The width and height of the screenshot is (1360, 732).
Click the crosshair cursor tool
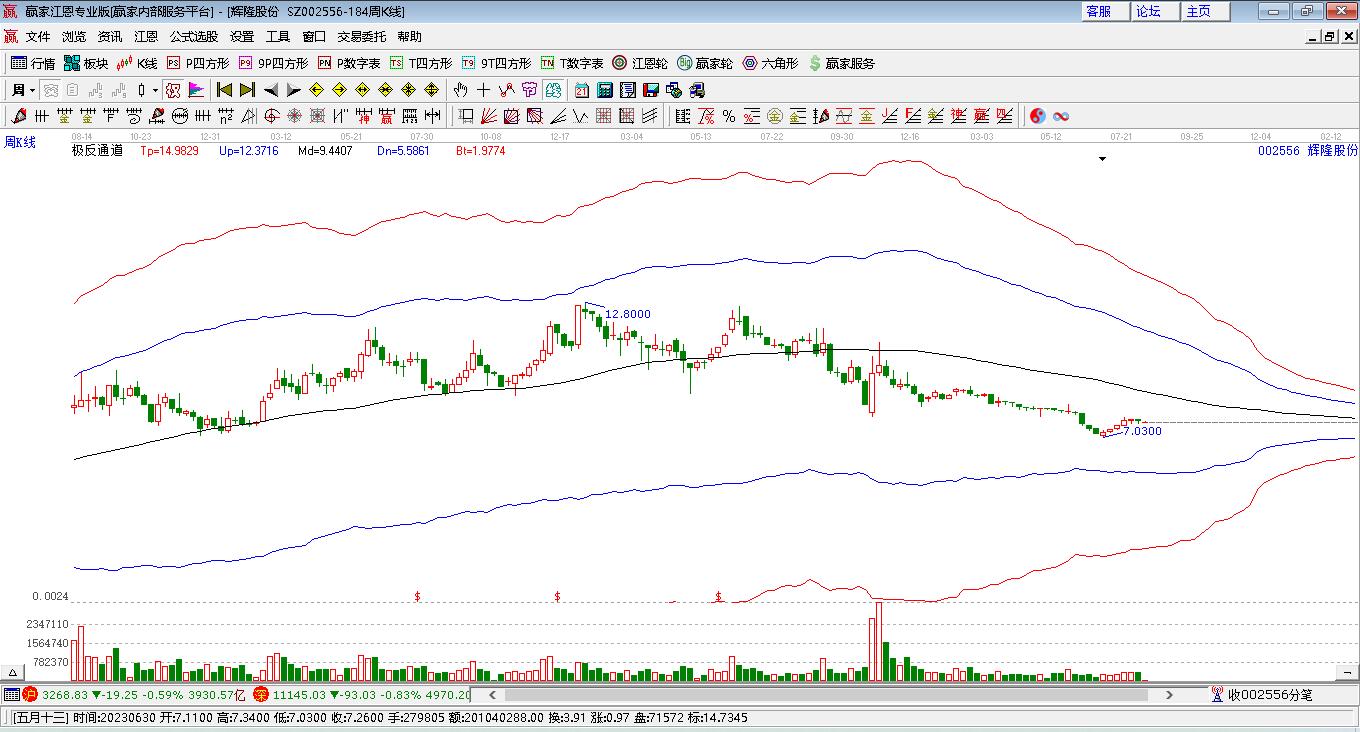(484, 90)
